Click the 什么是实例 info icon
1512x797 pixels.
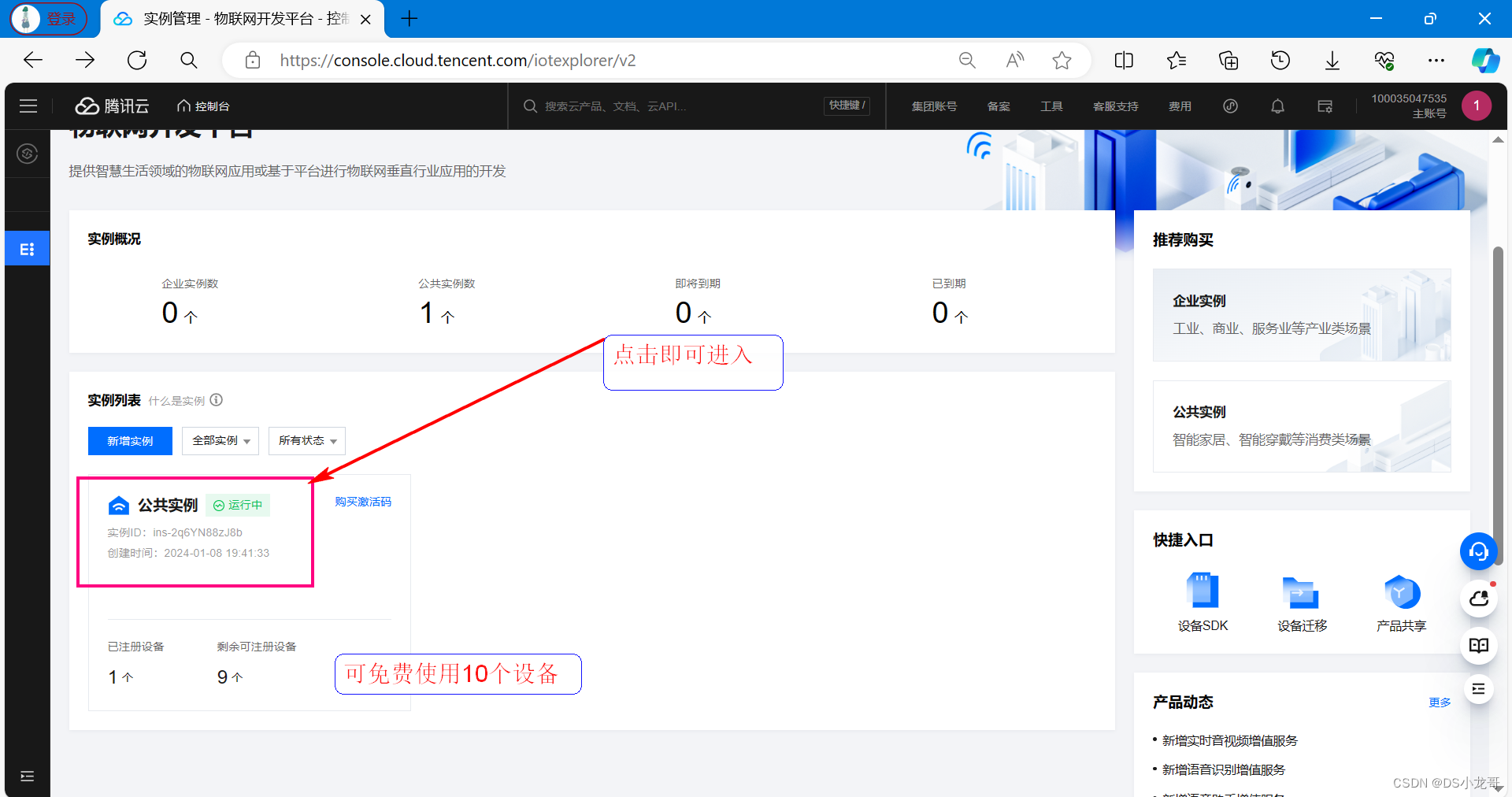tap(217, 400)
